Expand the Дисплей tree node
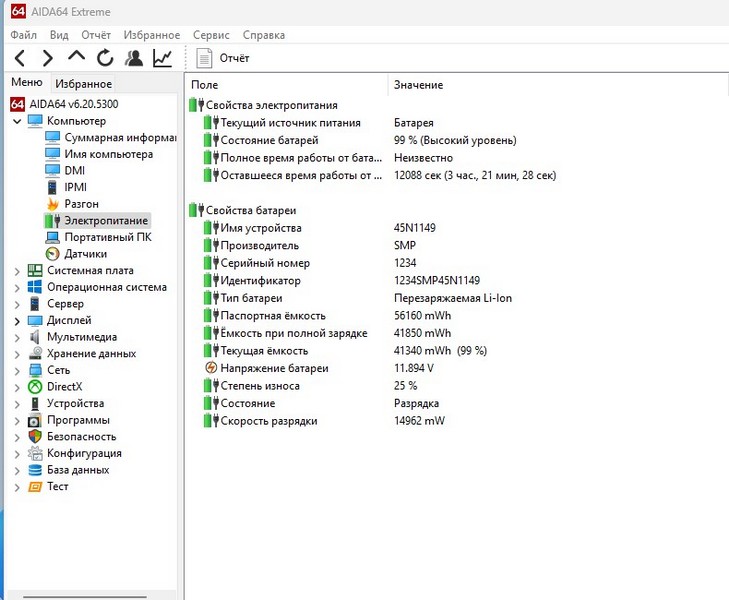This screenshot has height=600, width=729. (x=17, y=321)
